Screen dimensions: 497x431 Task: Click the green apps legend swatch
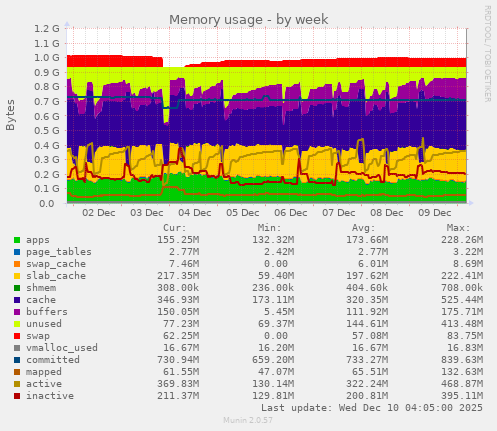click(x=17, y=240)
